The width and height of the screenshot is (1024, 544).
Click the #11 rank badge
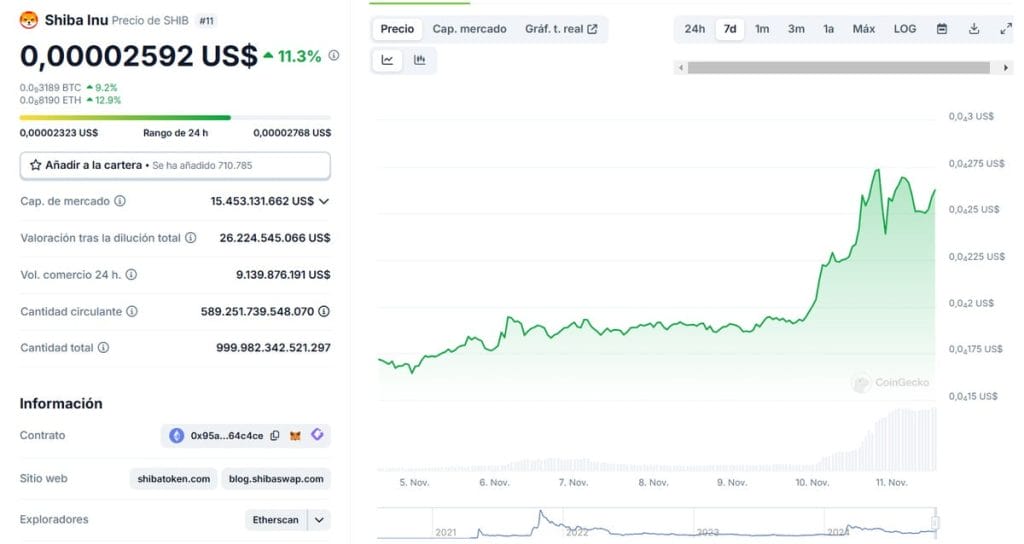coord(206,21)
